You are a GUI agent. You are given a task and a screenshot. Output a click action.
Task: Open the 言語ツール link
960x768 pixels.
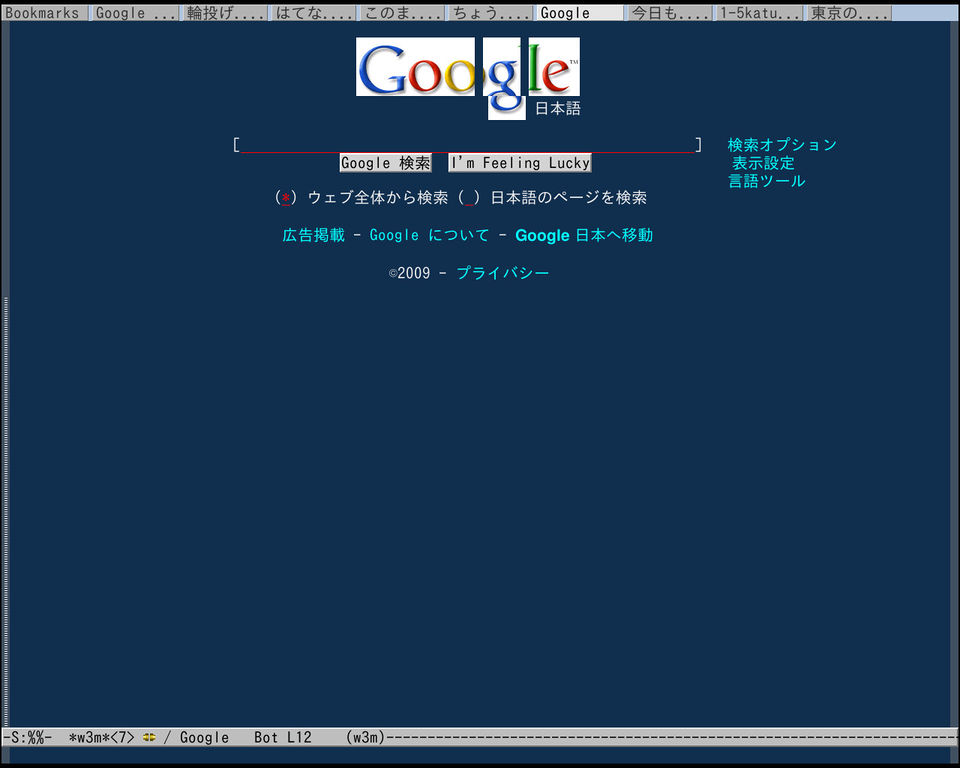pyautogui.click(x=767, y=181)
